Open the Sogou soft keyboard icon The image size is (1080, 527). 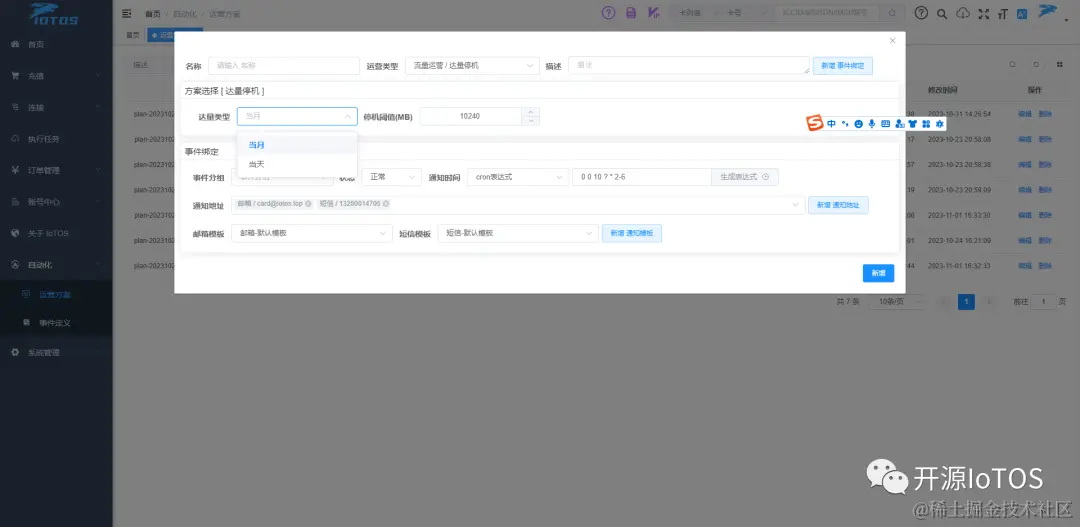[x=886, y=124]
